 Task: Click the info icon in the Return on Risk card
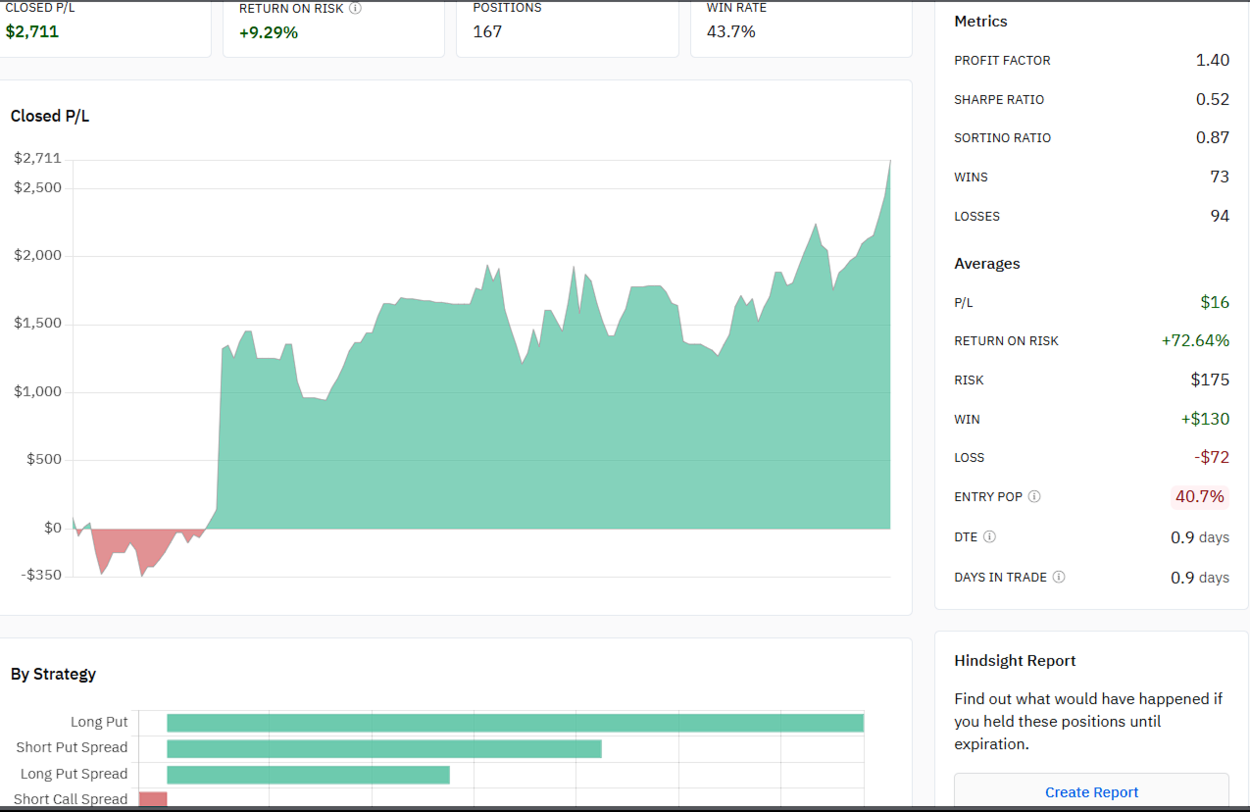click(357, 8)
